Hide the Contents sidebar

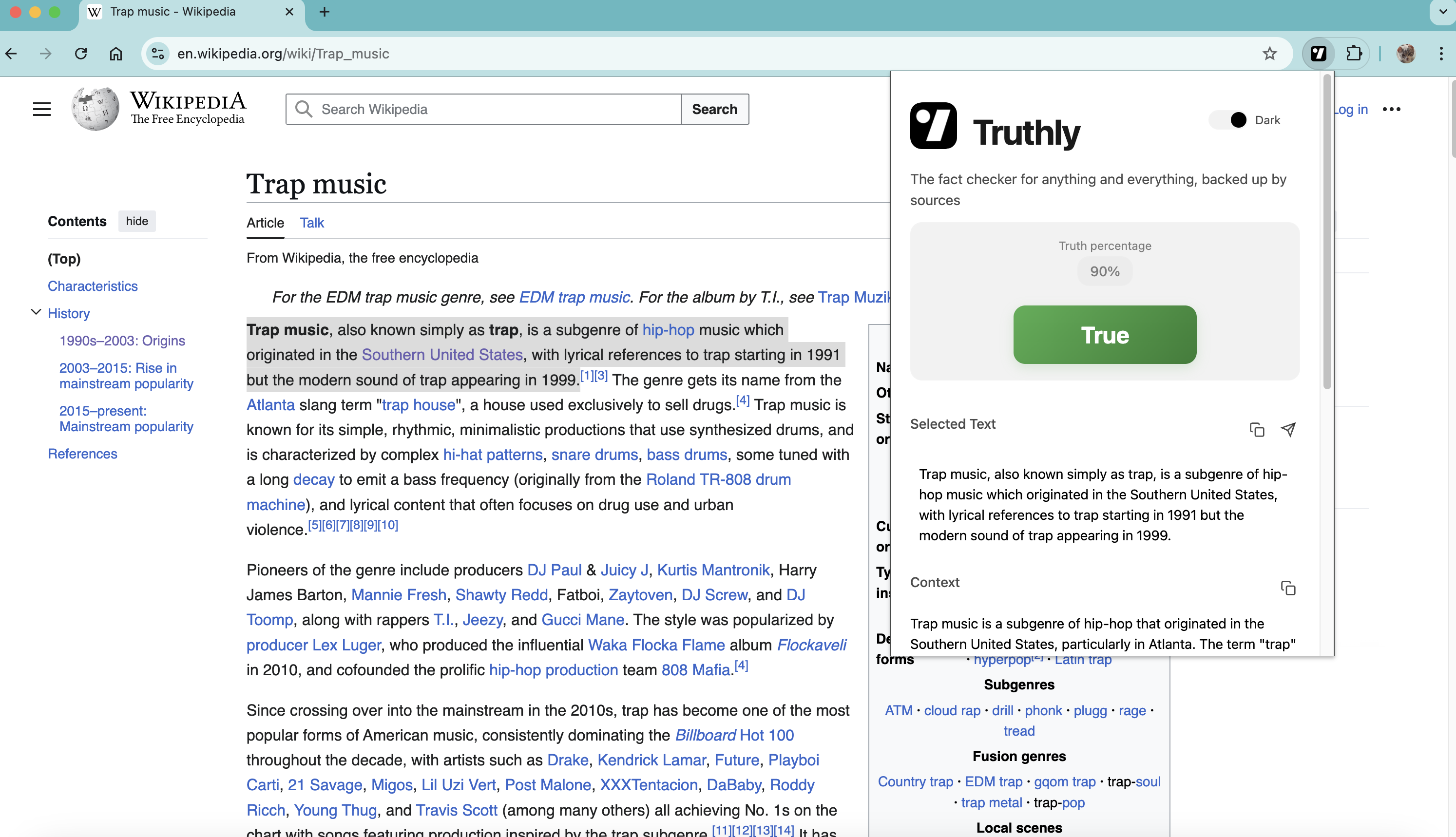pyautogui.click(x=137, y=221)
